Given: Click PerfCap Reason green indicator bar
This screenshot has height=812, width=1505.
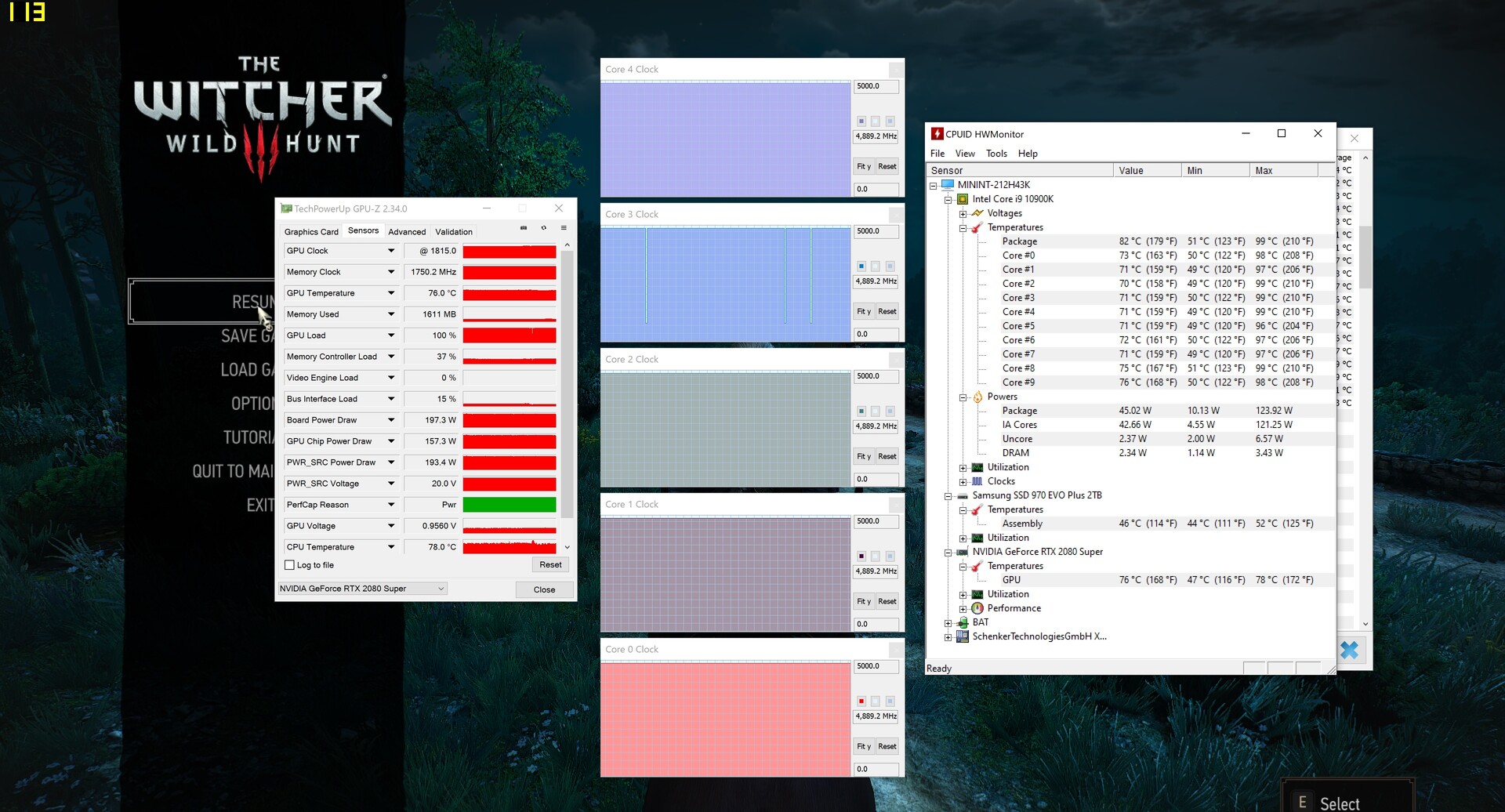Looking at the screenshot, I should point(510,505).
